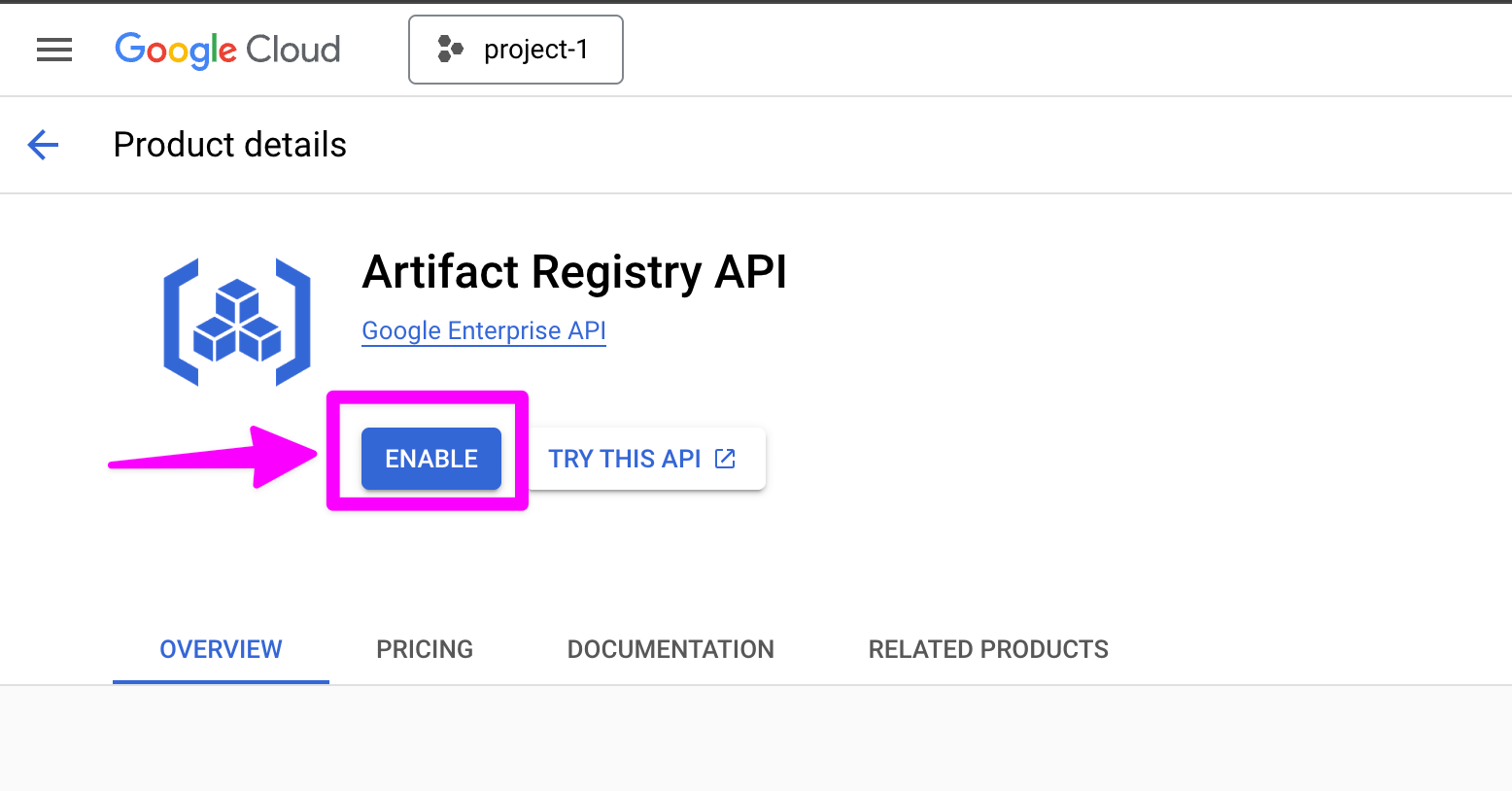
Task: Click the hexagon project icon
Action: (x=450, y=50)
